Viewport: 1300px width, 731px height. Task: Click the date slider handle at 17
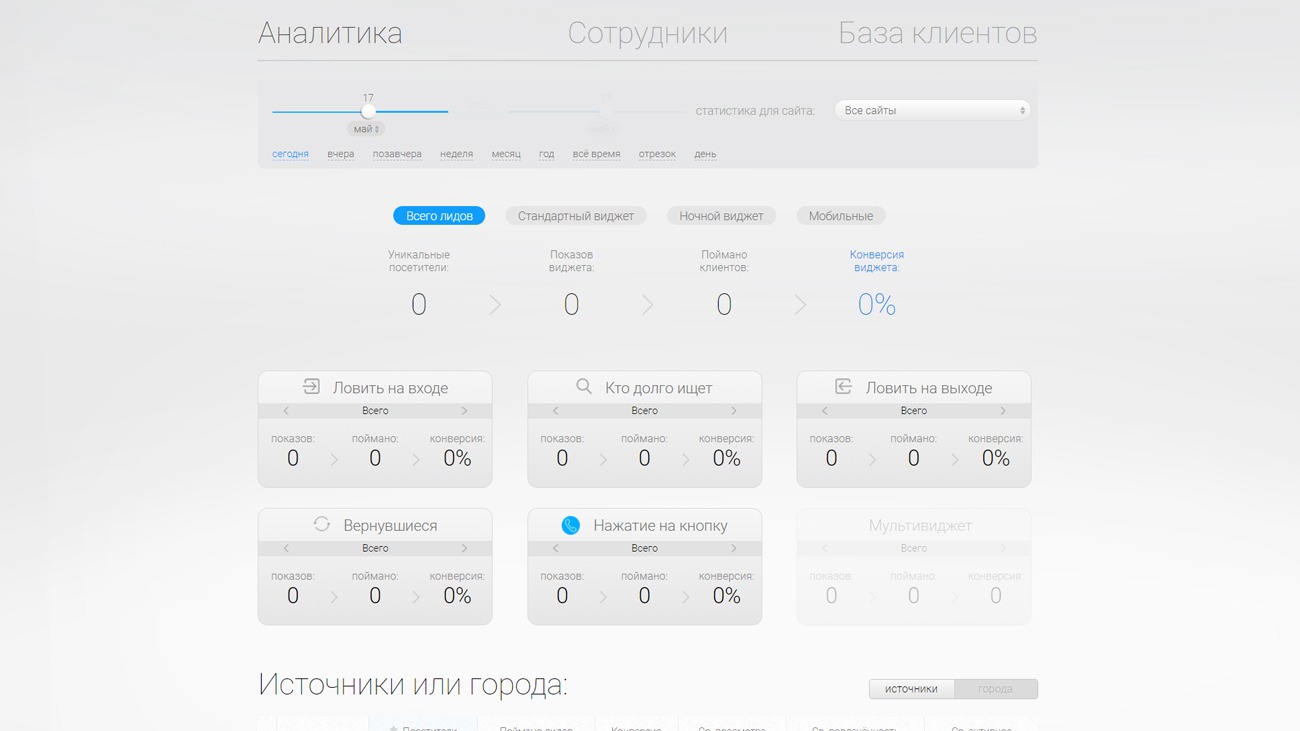(368, 111)
